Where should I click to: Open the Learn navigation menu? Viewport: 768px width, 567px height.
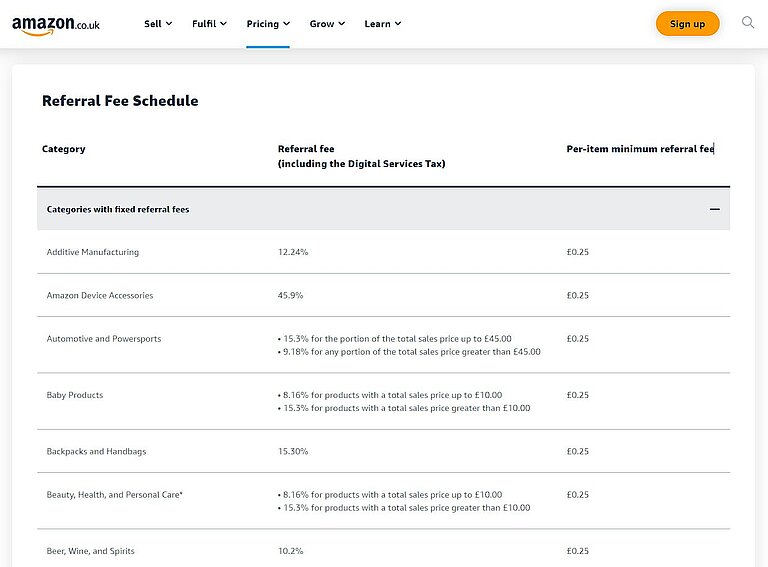point(383,24)
